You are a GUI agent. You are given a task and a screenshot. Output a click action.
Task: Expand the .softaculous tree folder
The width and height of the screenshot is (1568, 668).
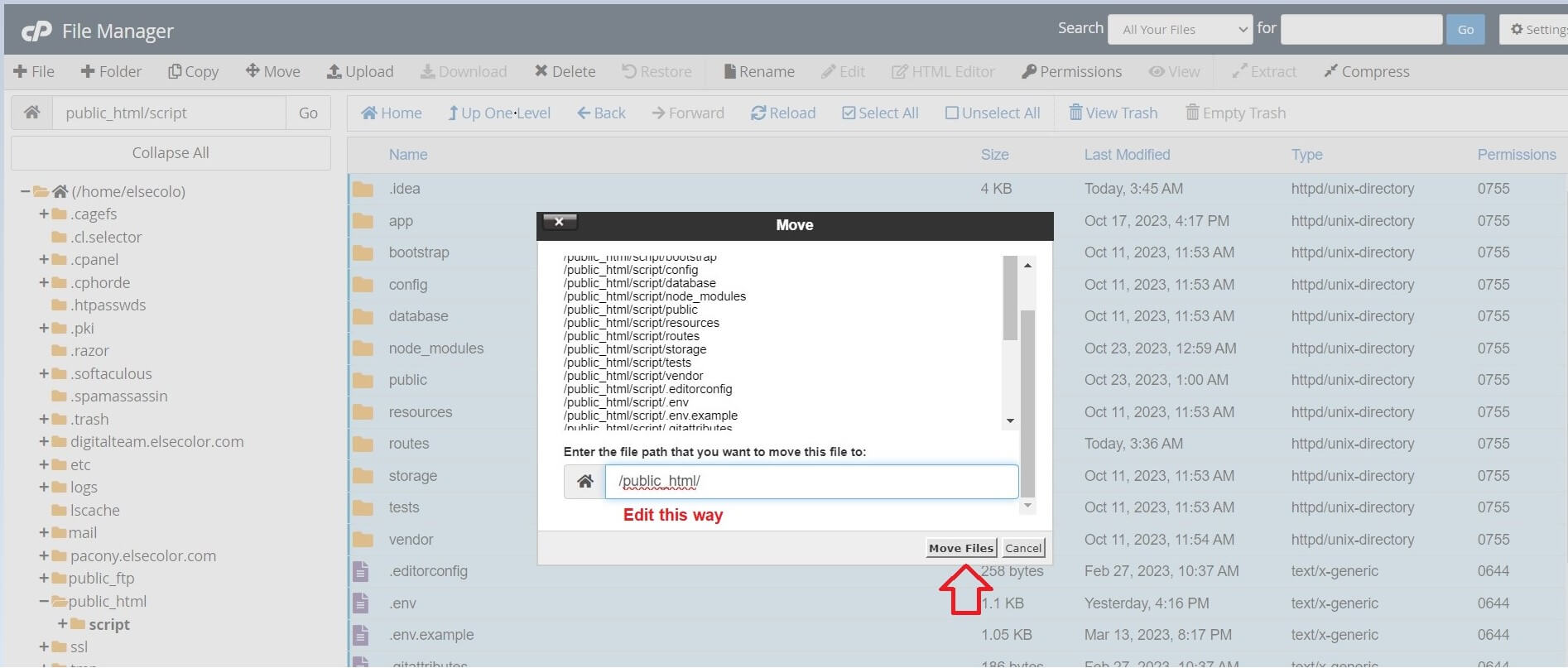pyautogui.click(x=44, y=374)
